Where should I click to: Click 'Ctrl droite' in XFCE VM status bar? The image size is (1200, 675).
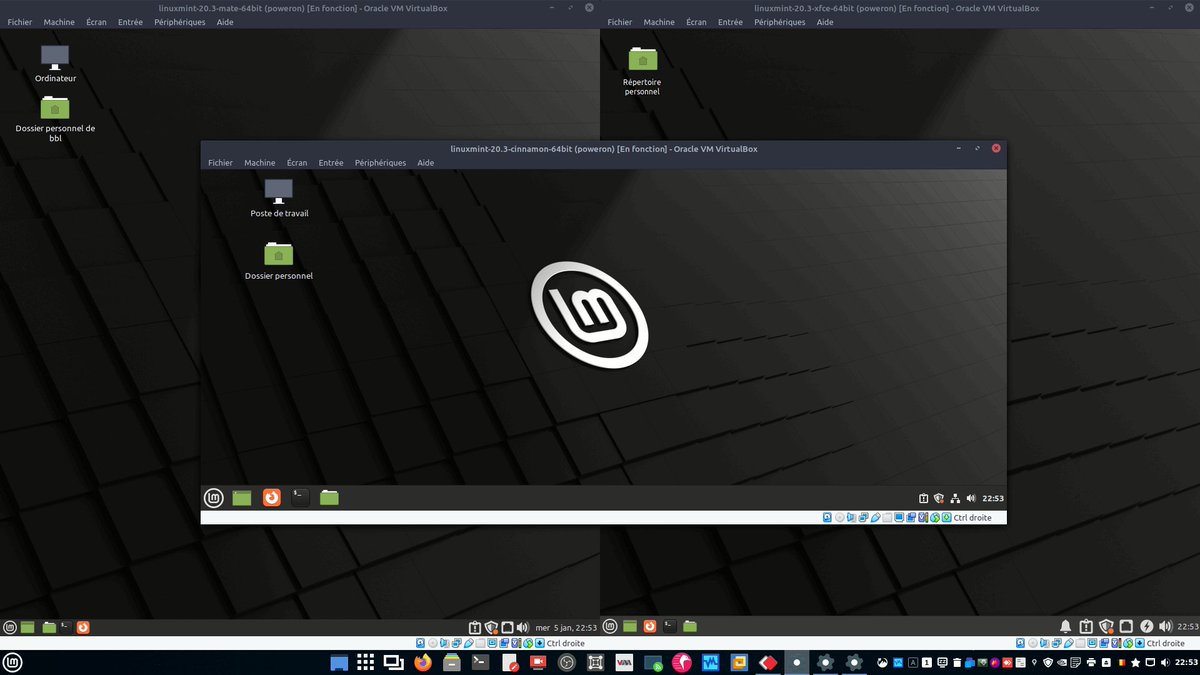(1166, 643)
